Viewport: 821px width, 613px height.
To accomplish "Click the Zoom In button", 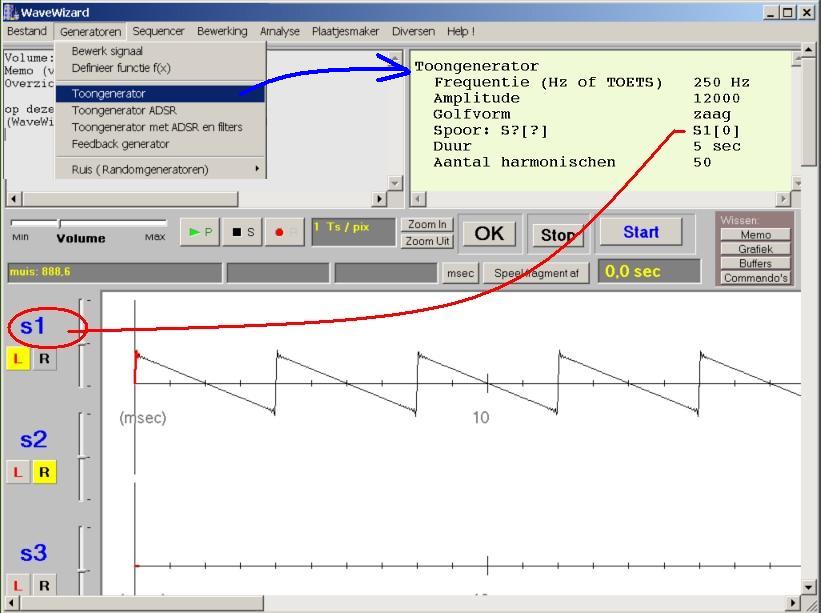I will coord(427,224).
